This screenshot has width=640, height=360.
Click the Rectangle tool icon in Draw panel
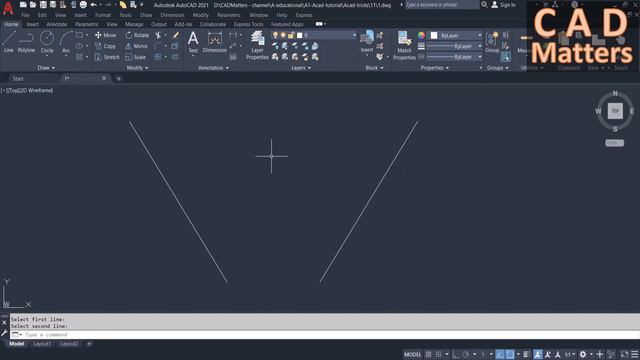tap(80, 35)
